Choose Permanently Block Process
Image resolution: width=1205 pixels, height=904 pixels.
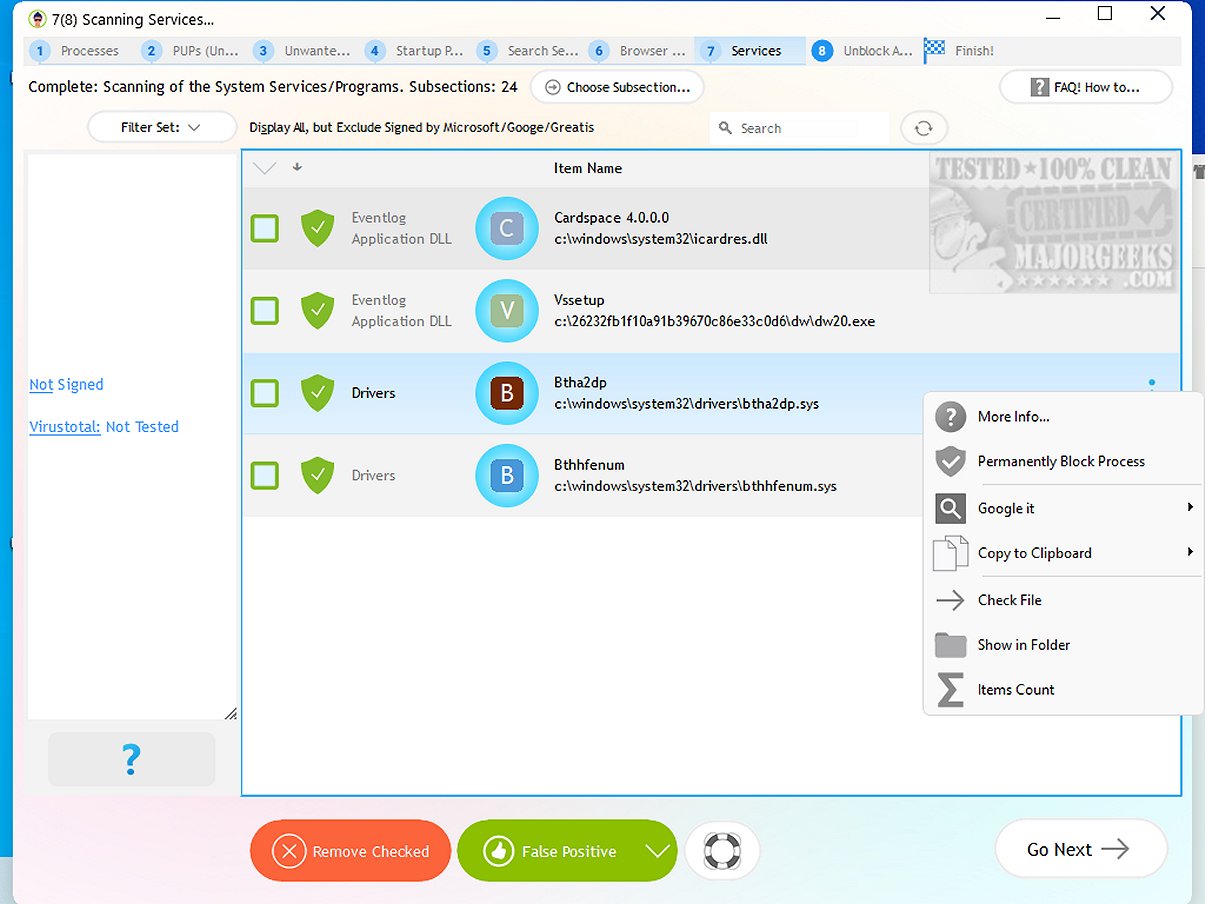[1063, 461]
